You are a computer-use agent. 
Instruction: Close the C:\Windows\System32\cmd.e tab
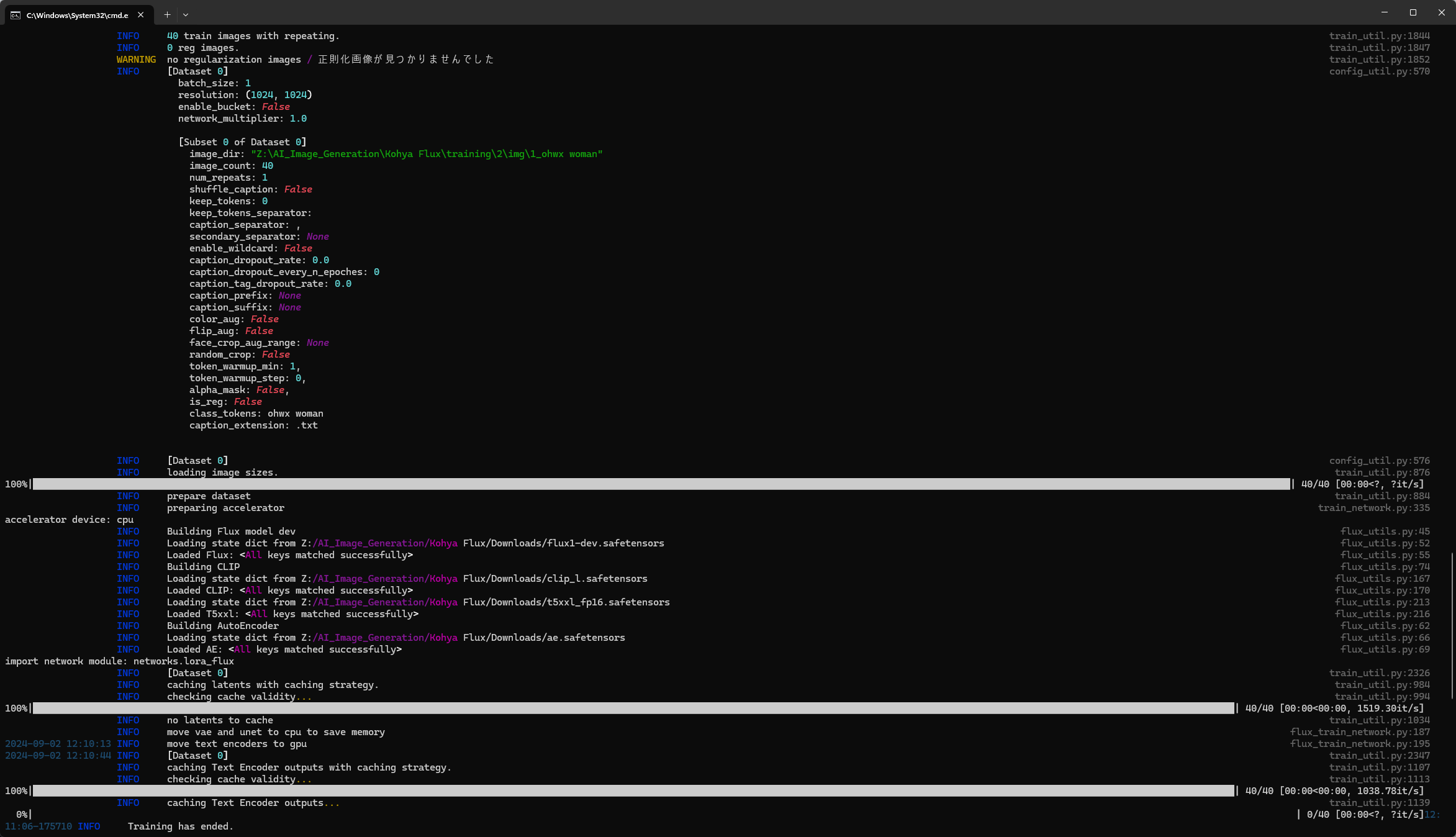click(x=140, y=15)
